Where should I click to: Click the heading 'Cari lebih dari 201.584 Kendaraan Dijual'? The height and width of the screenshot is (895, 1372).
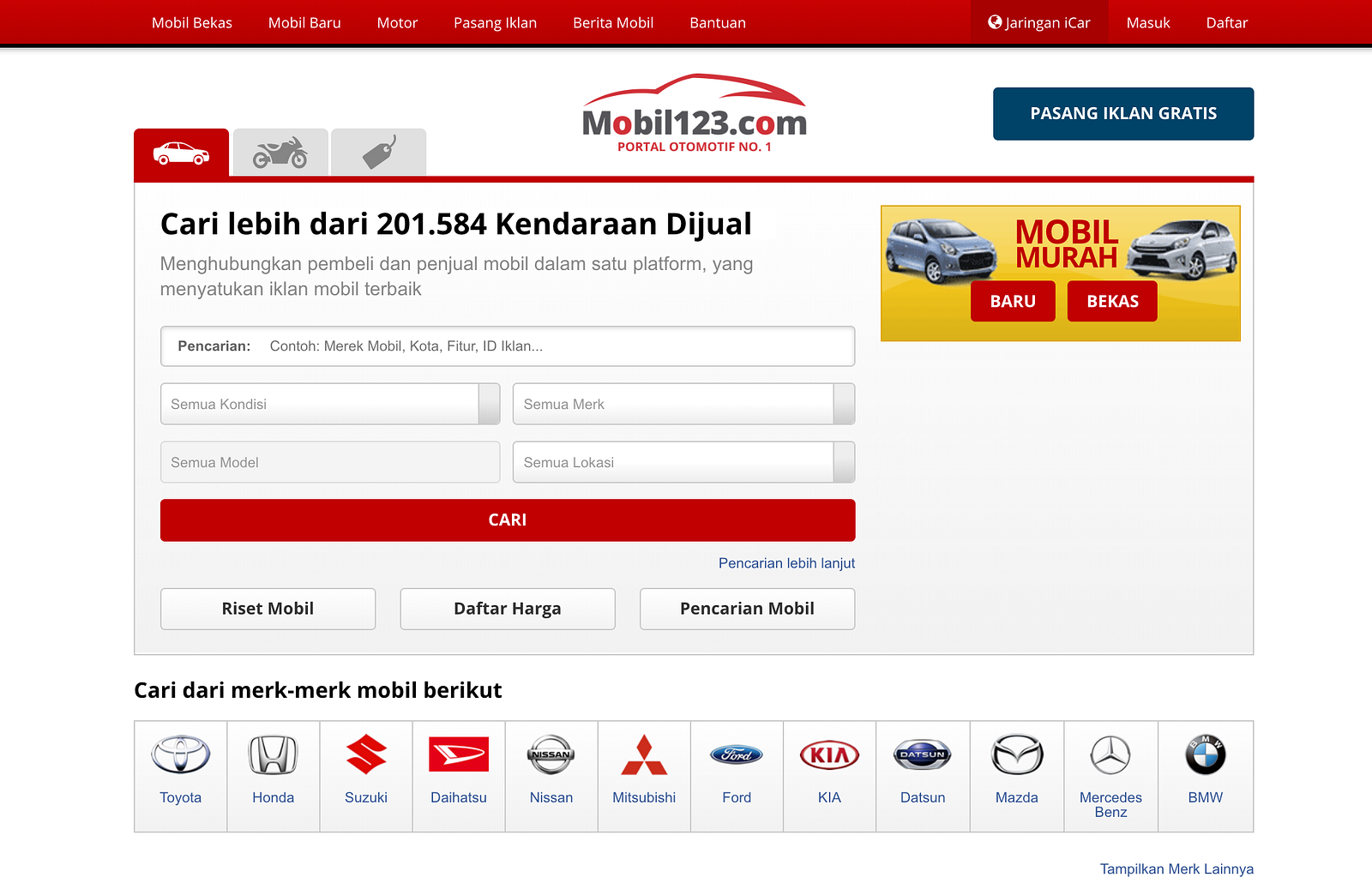pyautogui.click(x=456, y=224)
